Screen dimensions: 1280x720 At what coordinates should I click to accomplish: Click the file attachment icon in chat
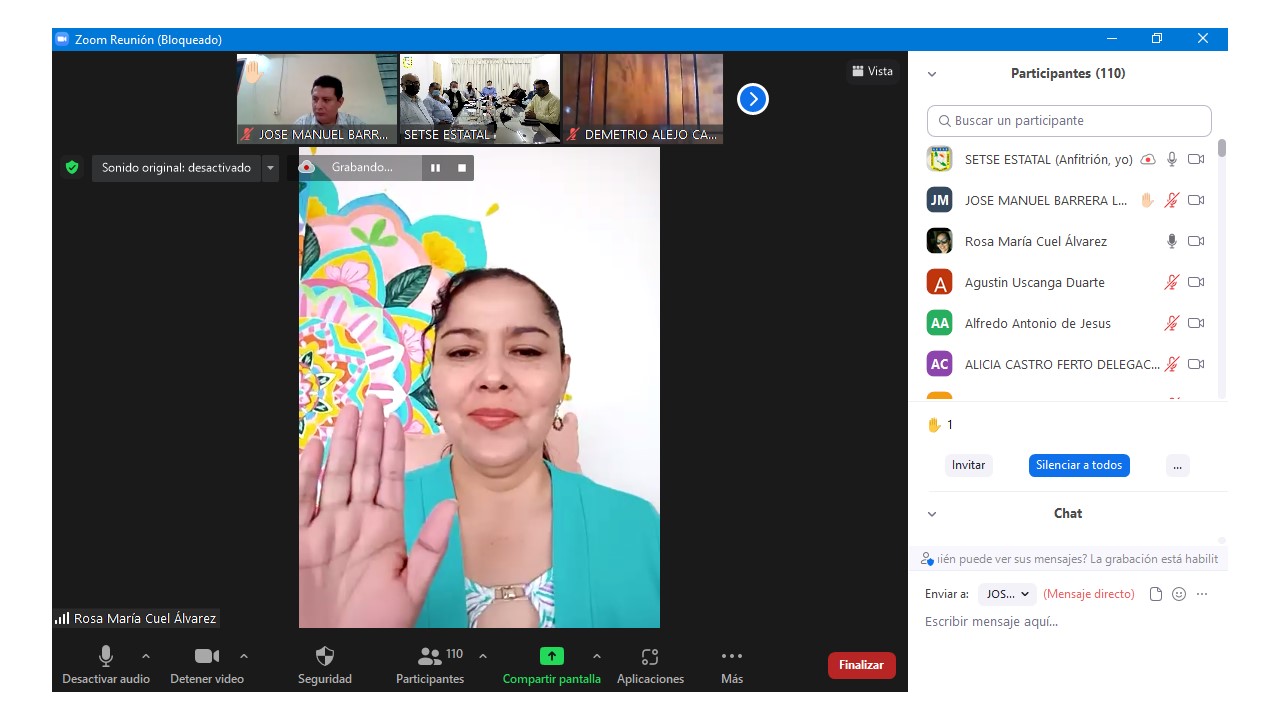tap(1156, 594)
